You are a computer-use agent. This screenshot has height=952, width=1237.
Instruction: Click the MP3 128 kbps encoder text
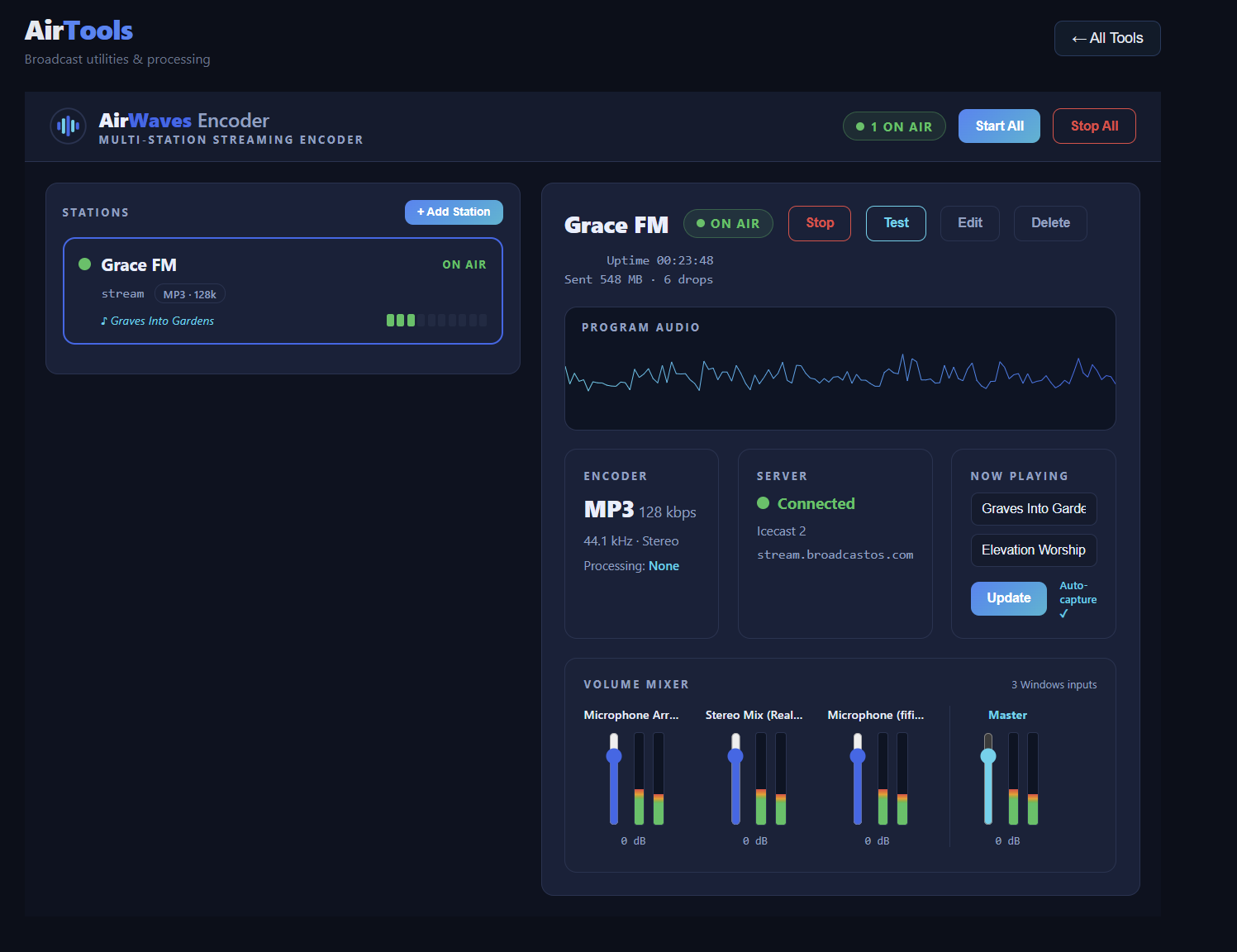point(640,510)
